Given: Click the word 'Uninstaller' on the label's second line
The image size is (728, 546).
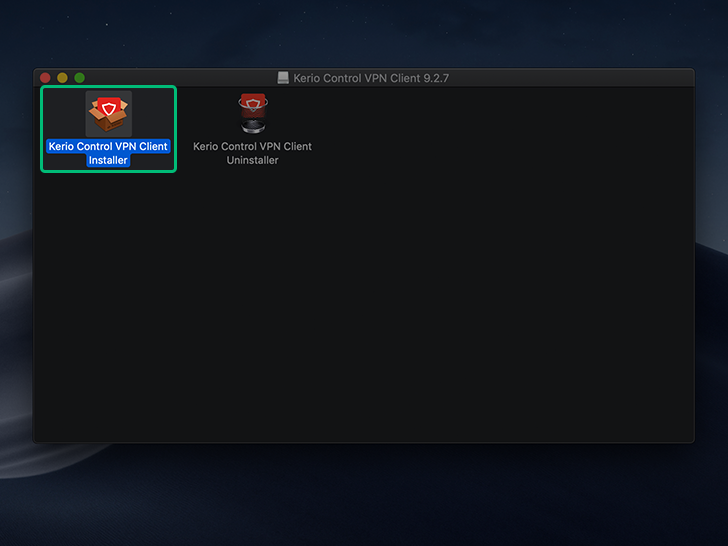Looking at the screenshot, I should click(x=252, y=160).
